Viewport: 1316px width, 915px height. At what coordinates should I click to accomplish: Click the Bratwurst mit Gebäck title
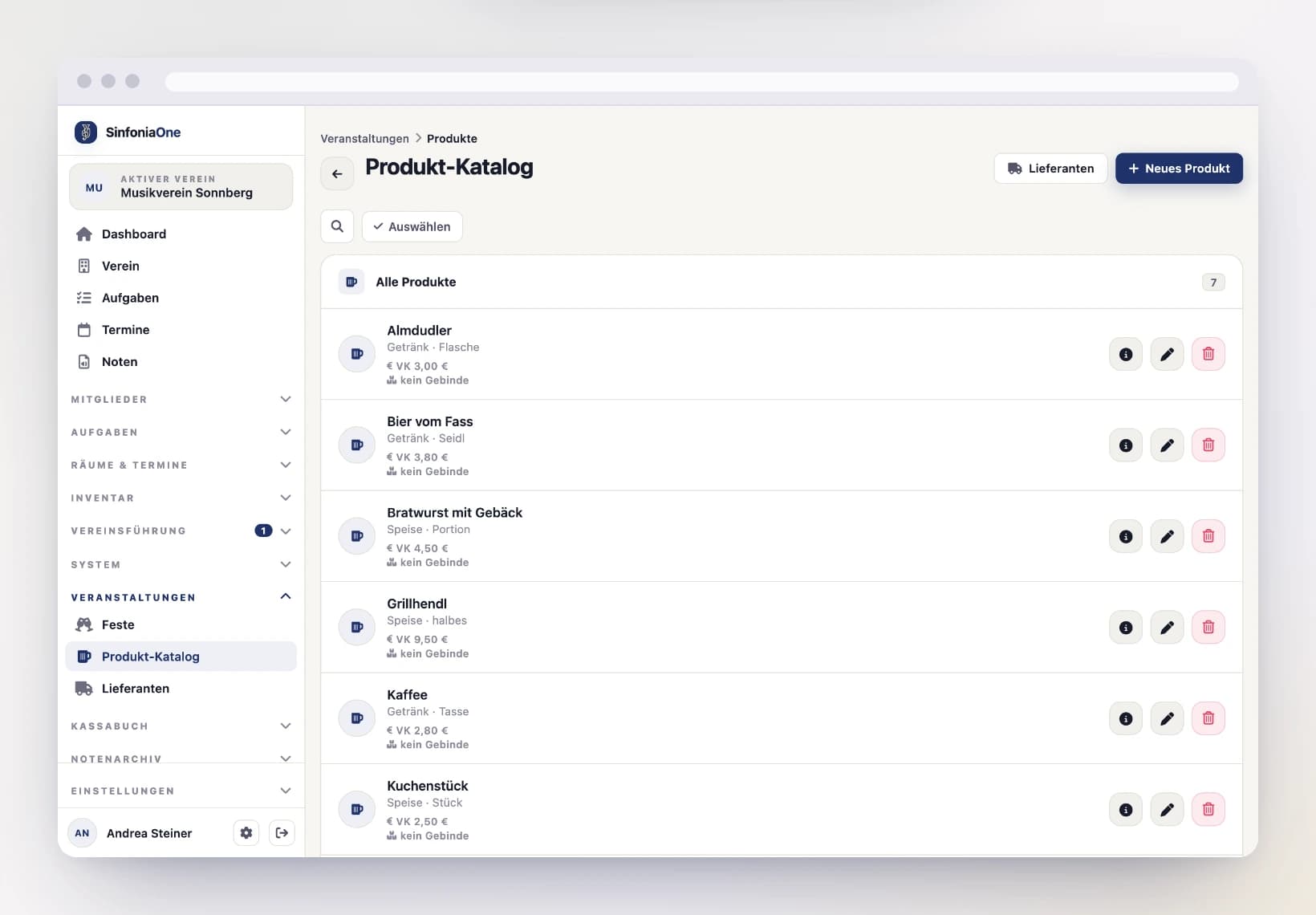point(454,513)
